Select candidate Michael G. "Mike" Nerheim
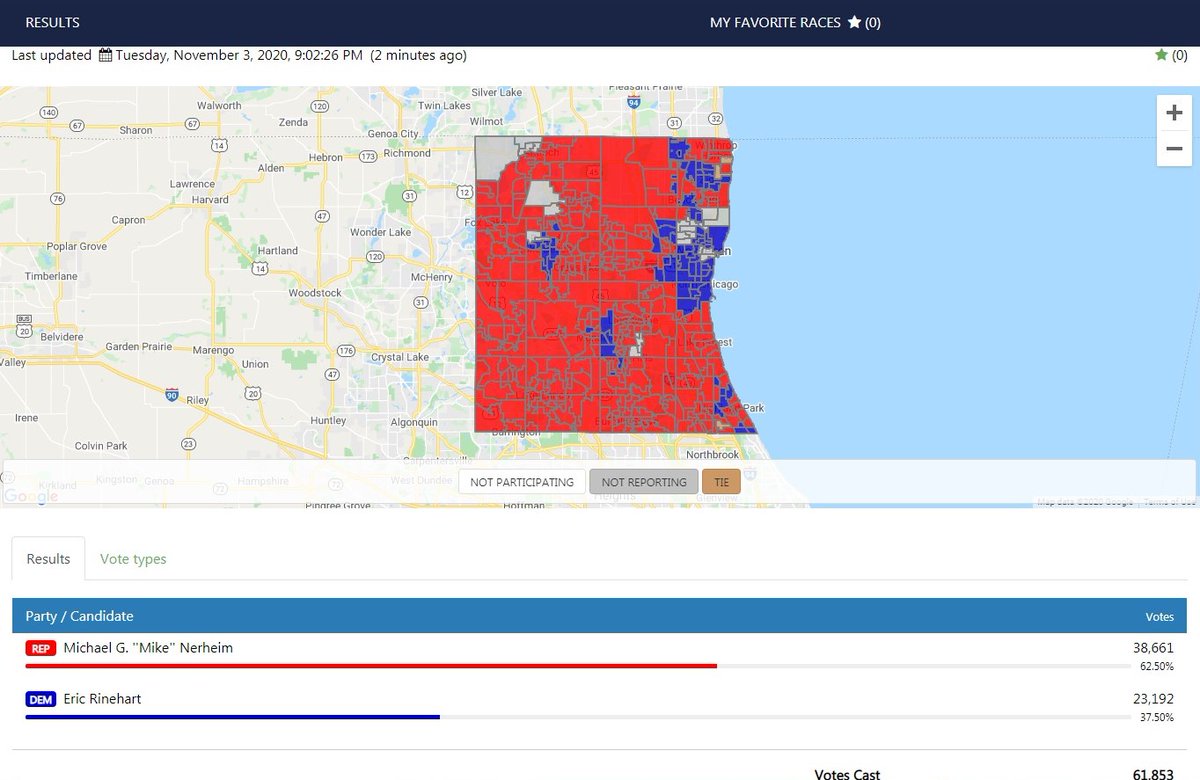 tap(148, 648)
